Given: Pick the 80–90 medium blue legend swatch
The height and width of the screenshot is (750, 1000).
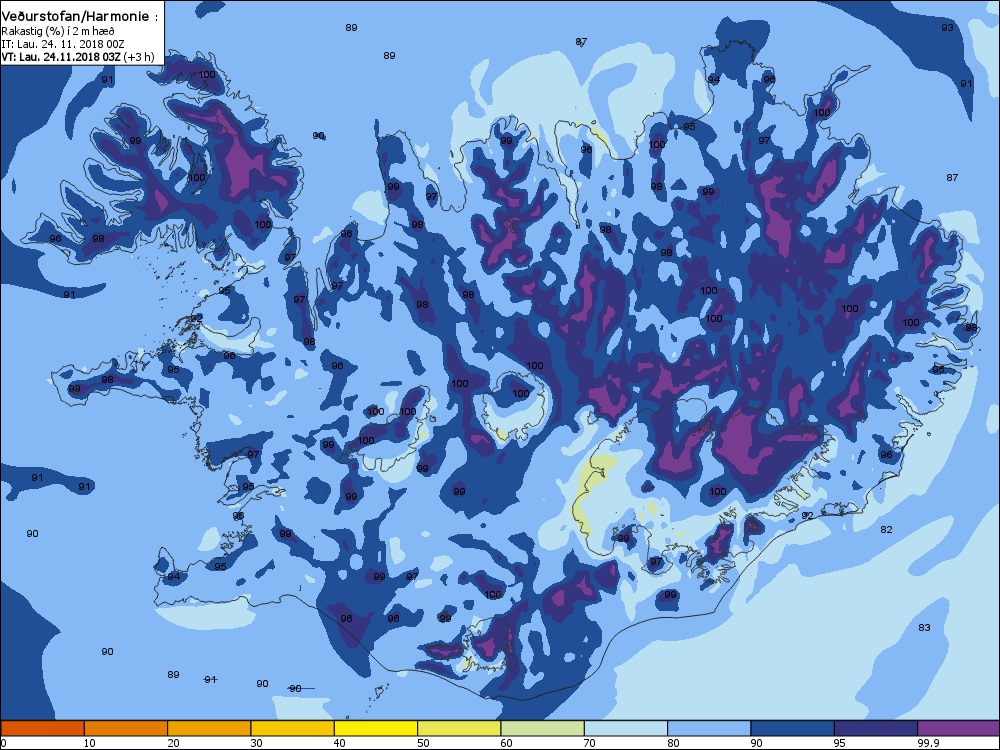Looking at the screenshot, I should pos(709,728).
